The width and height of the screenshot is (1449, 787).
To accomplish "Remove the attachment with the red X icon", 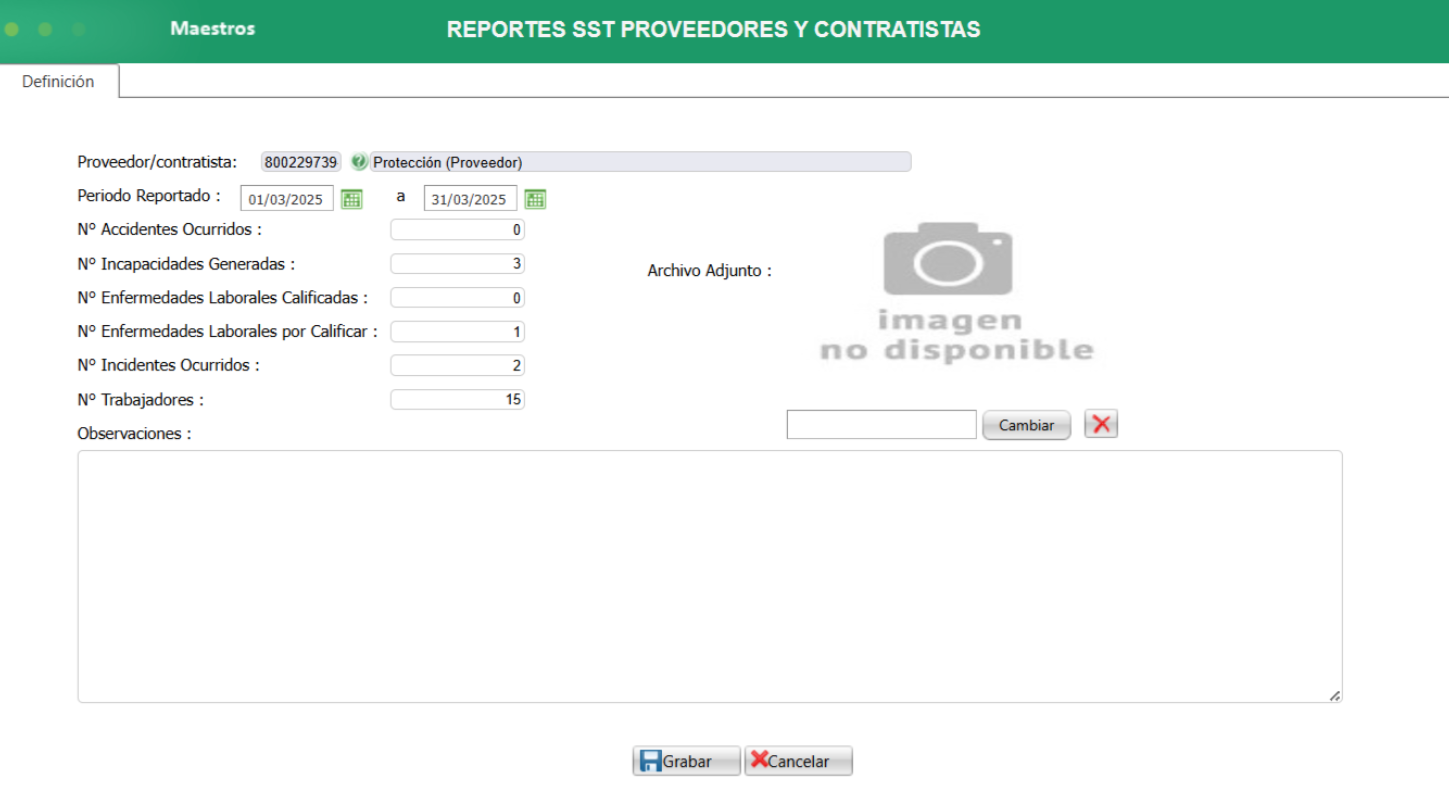I will pyautogui.click(x=1100, y=424).
